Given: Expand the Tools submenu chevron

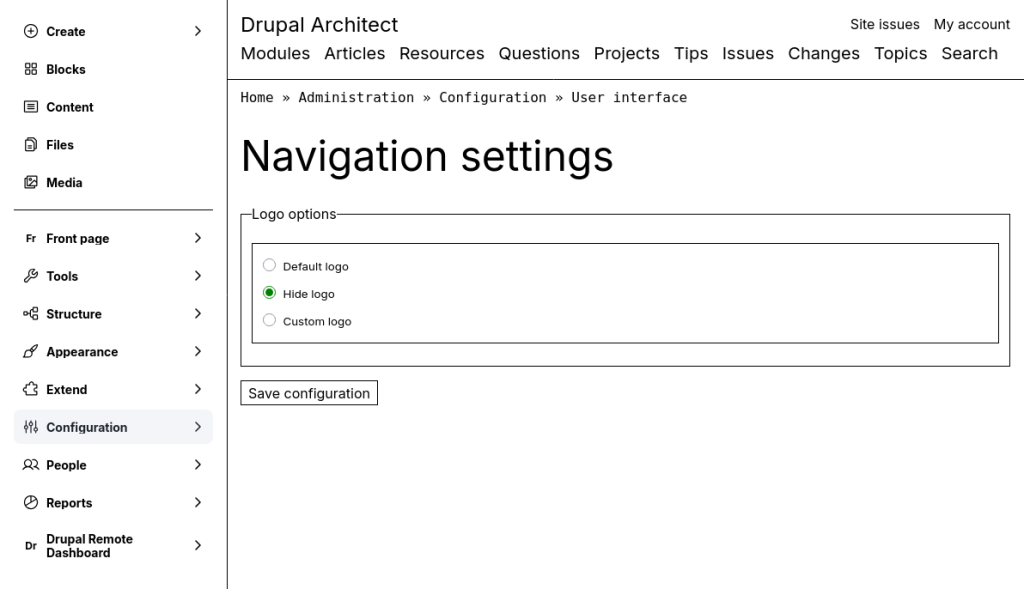Looking at the screenshot, I should (198, 276).
